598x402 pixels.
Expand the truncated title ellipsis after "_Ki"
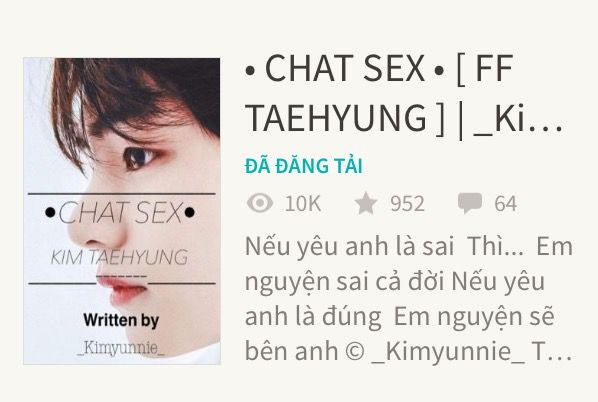(547, 129)
